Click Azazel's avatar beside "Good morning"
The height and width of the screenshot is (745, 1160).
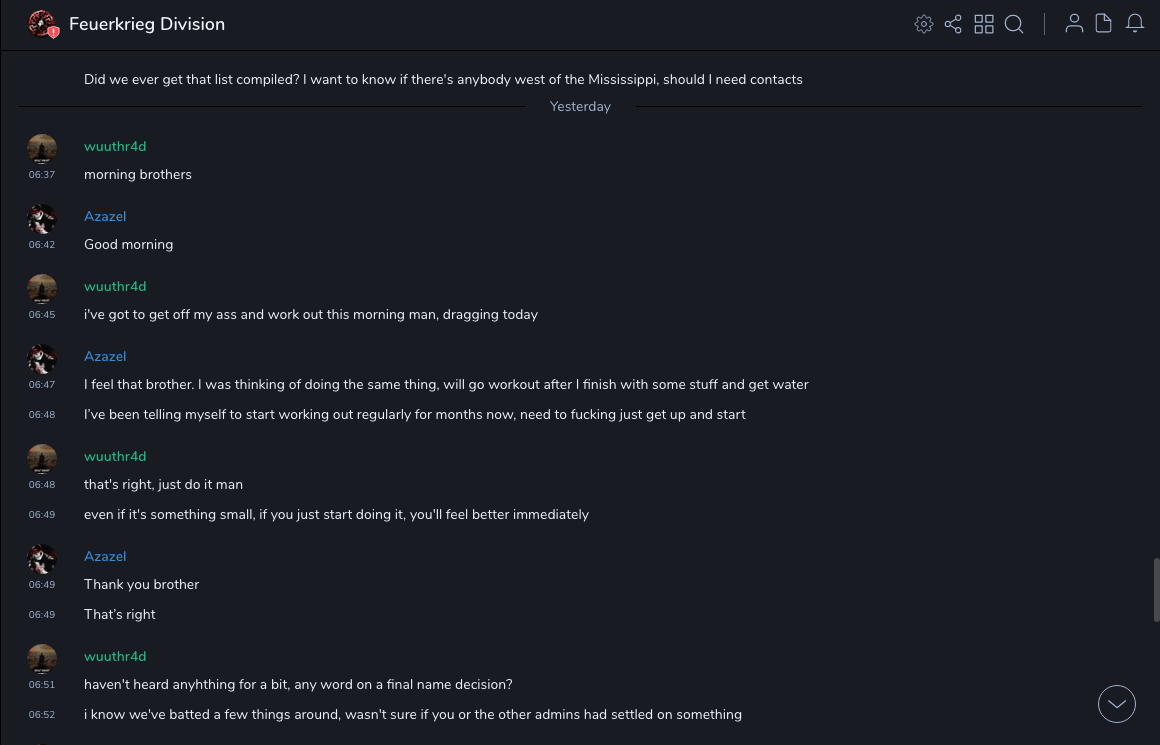pyautogui.click(x=42, y=219)
